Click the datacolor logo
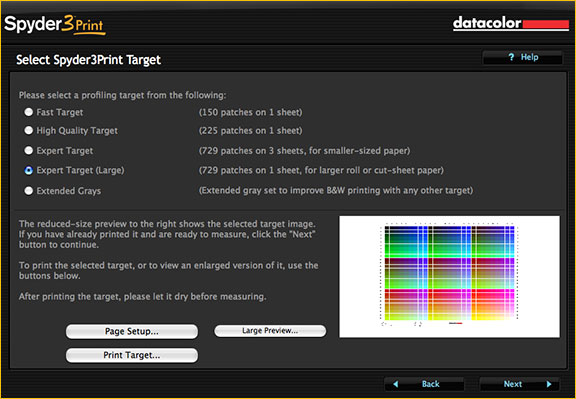Viewport: 576px width, 399px height. point(511,24)
